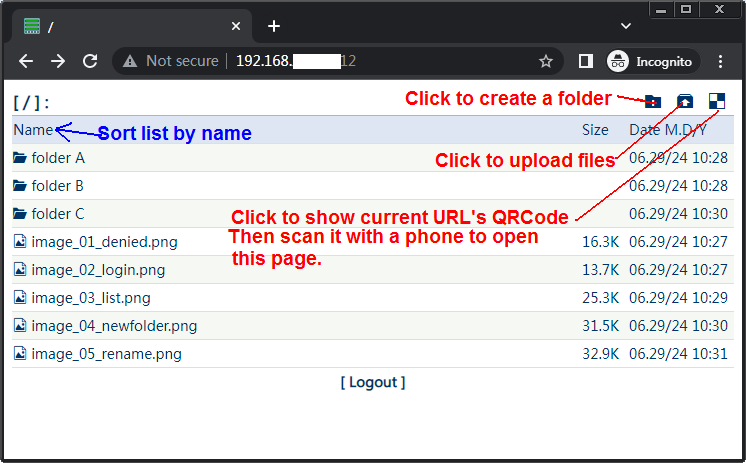The height and width of the screenshot is (463, 746).
Task: Sort the file list by Size
Action: pos(595,130)
